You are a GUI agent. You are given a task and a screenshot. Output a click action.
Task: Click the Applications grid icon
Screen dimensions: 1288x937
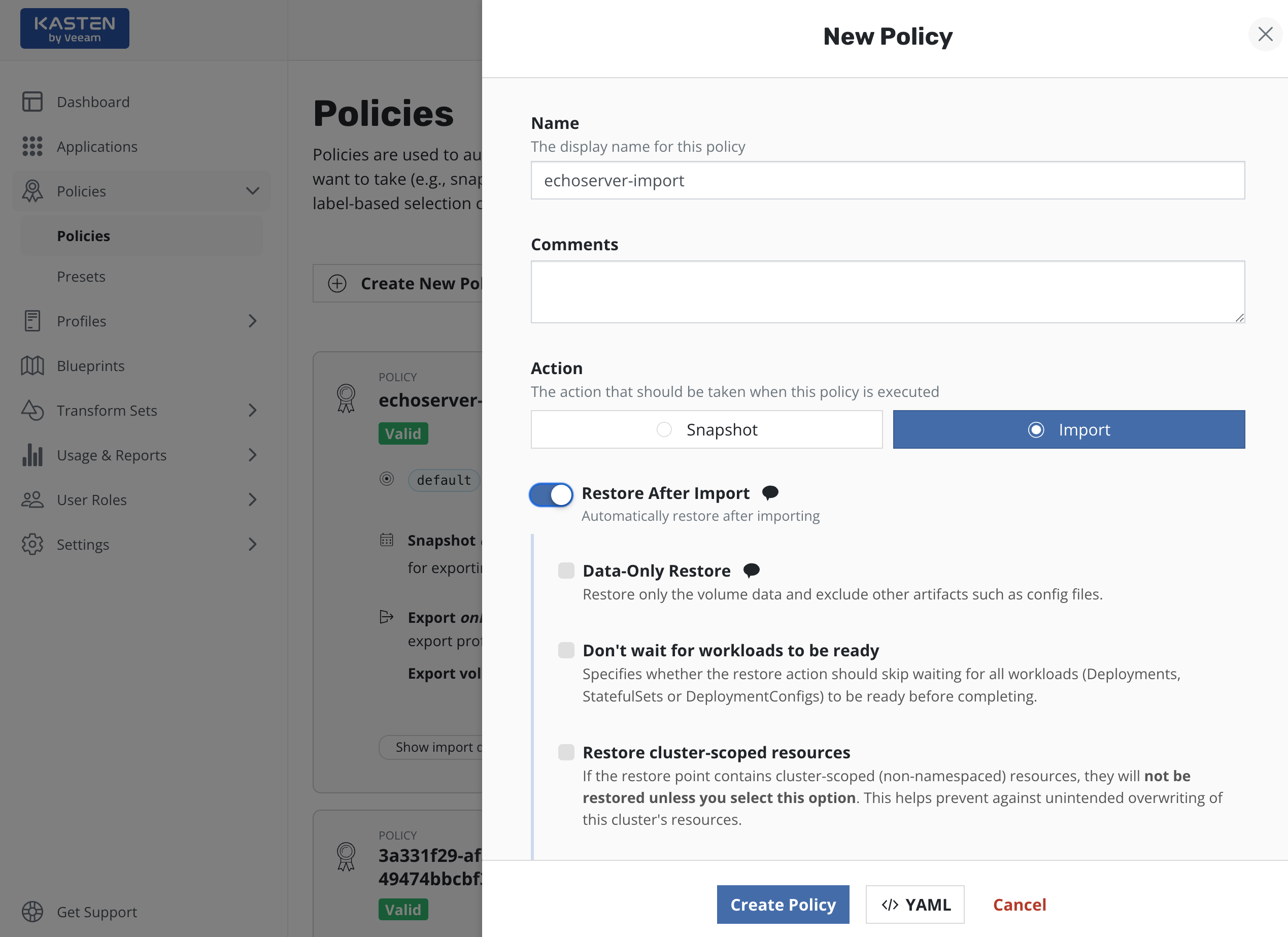click(x=32, y=147)
